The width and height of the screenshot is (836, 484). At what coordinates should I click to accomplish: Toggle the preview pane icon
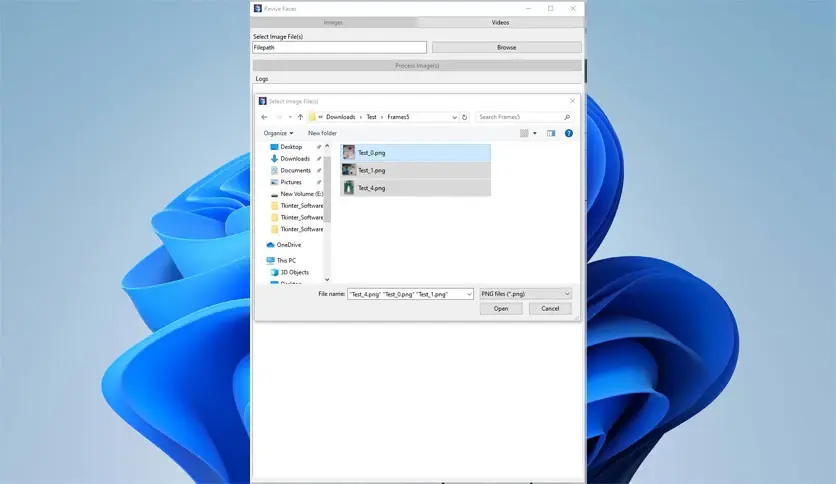[552, 133]
